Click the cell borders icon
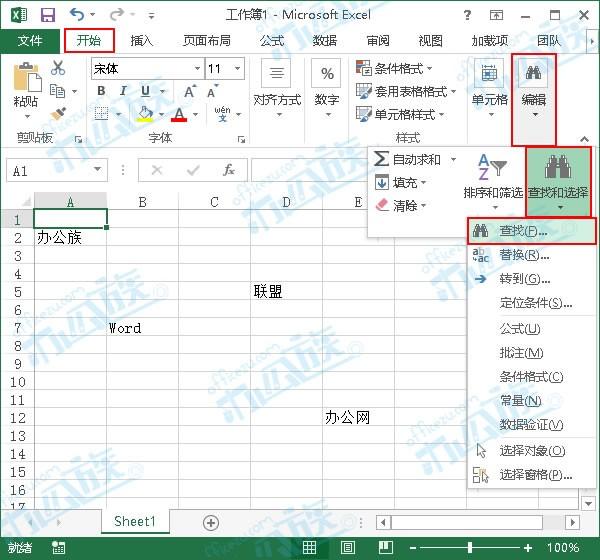Screen dimensions: 600x560 tap(101, 114)
